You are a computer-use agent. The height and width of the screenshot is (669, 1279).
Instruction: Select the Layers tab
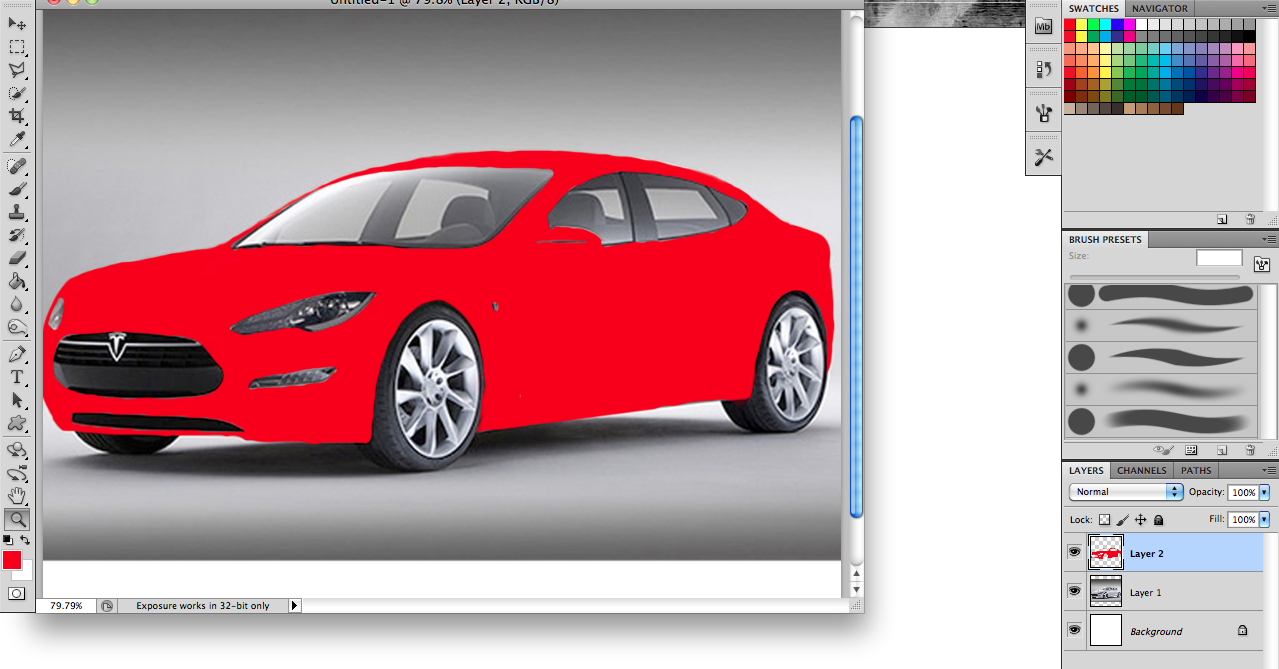click(1086, 470)
